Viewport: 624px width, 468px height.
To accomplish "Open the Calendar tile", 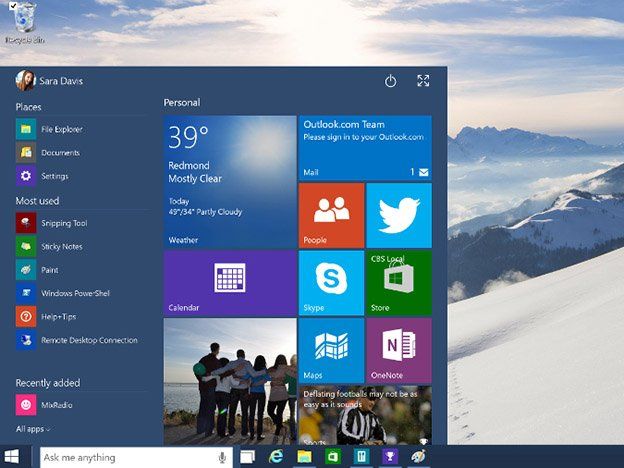I will pos(229,282).
